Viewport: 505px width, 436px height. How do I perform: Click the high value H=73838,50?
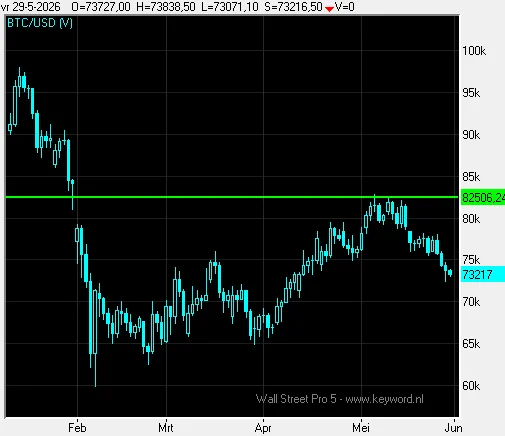click(166, 7)
